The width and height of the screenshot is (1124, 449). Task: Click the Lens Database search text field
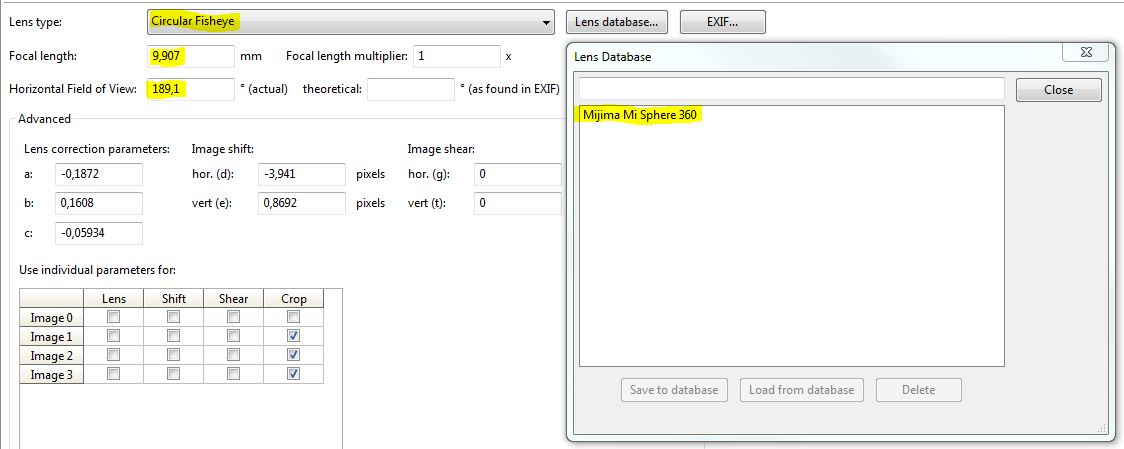click(x=790, y=89)
